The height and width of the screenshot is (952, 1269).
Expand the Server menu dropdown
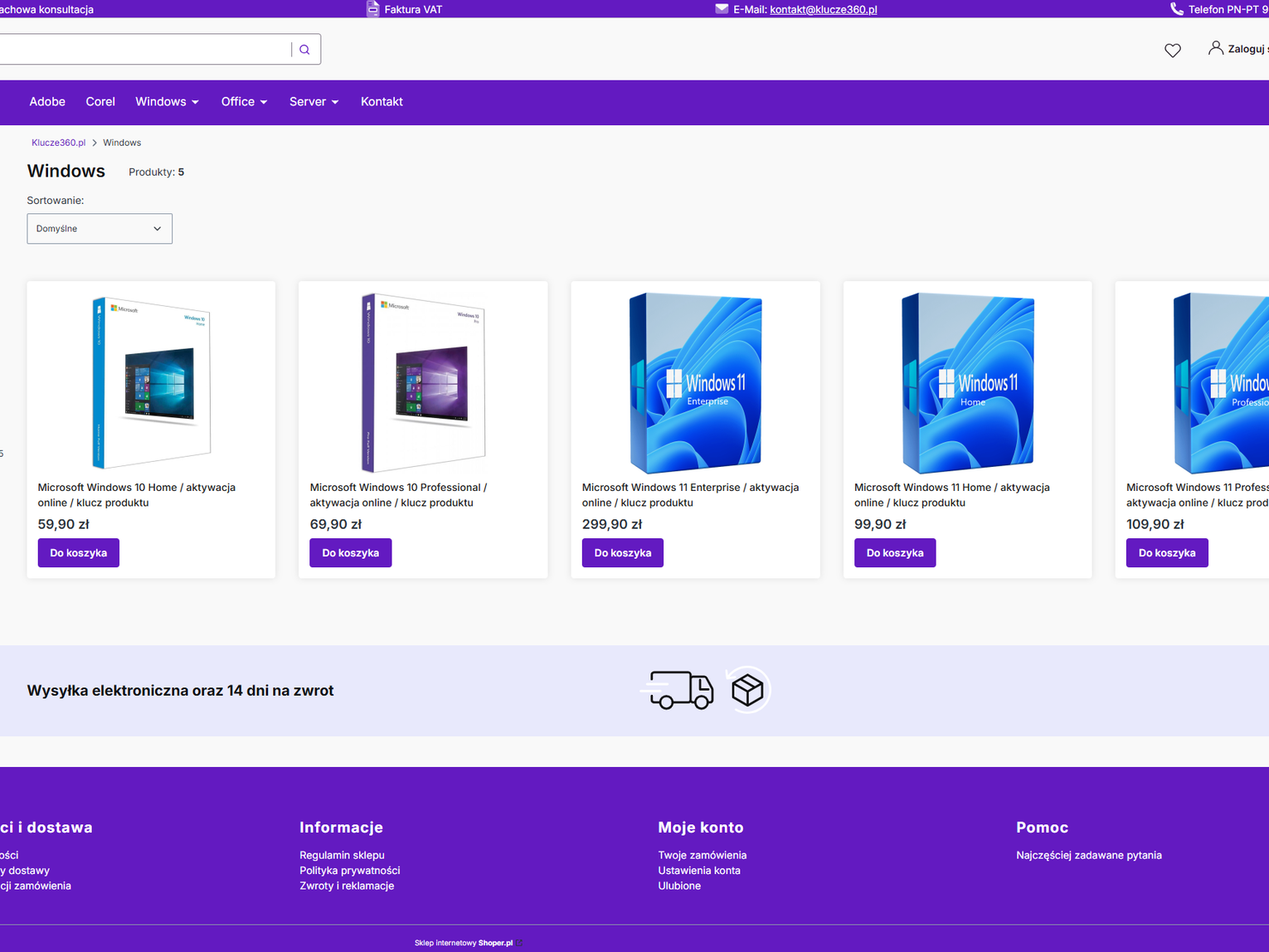[x=314, y=102]
